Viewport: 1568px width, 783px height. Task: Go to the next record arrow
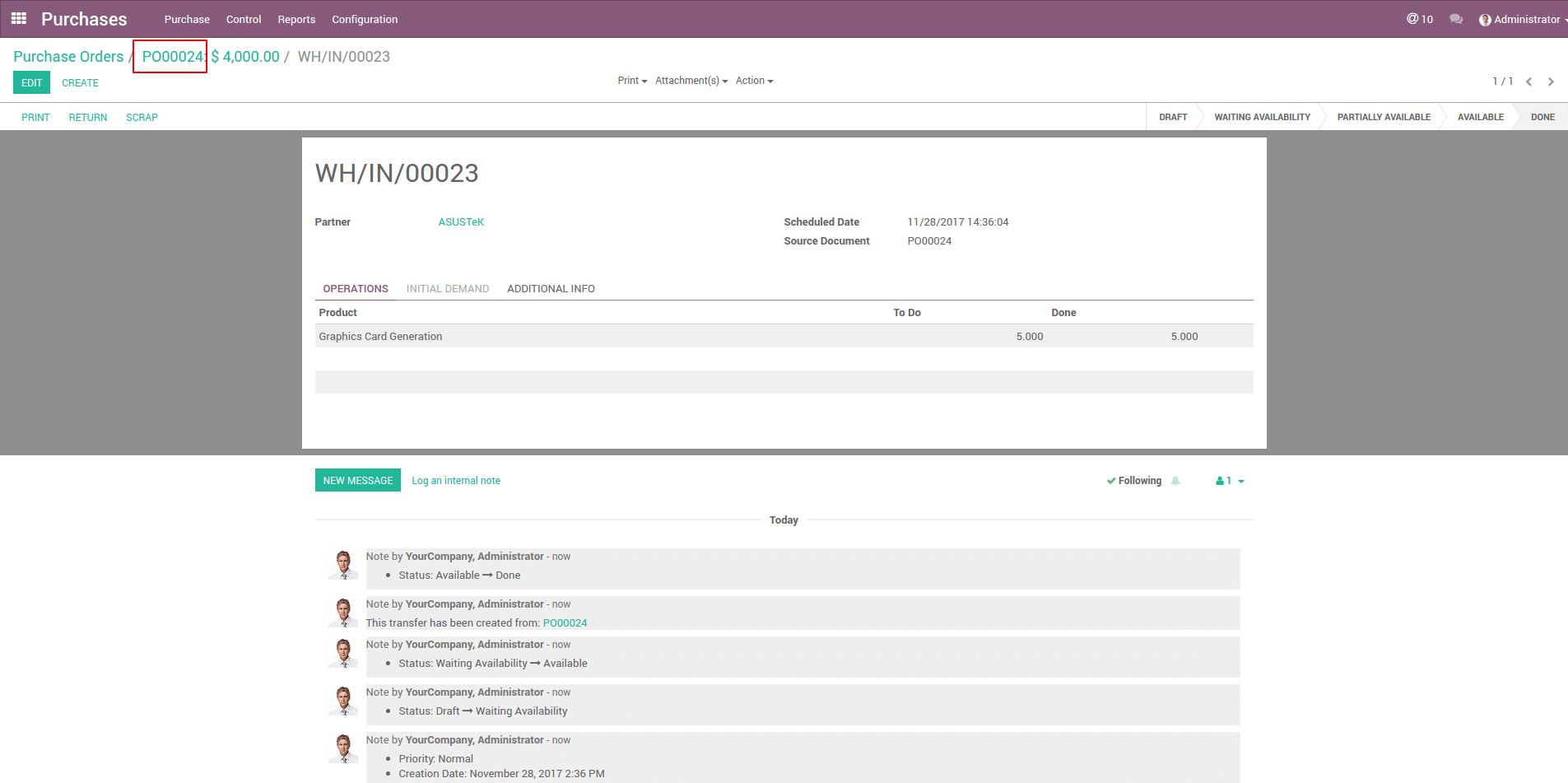pyautogui.click(x=1551, y=82)
